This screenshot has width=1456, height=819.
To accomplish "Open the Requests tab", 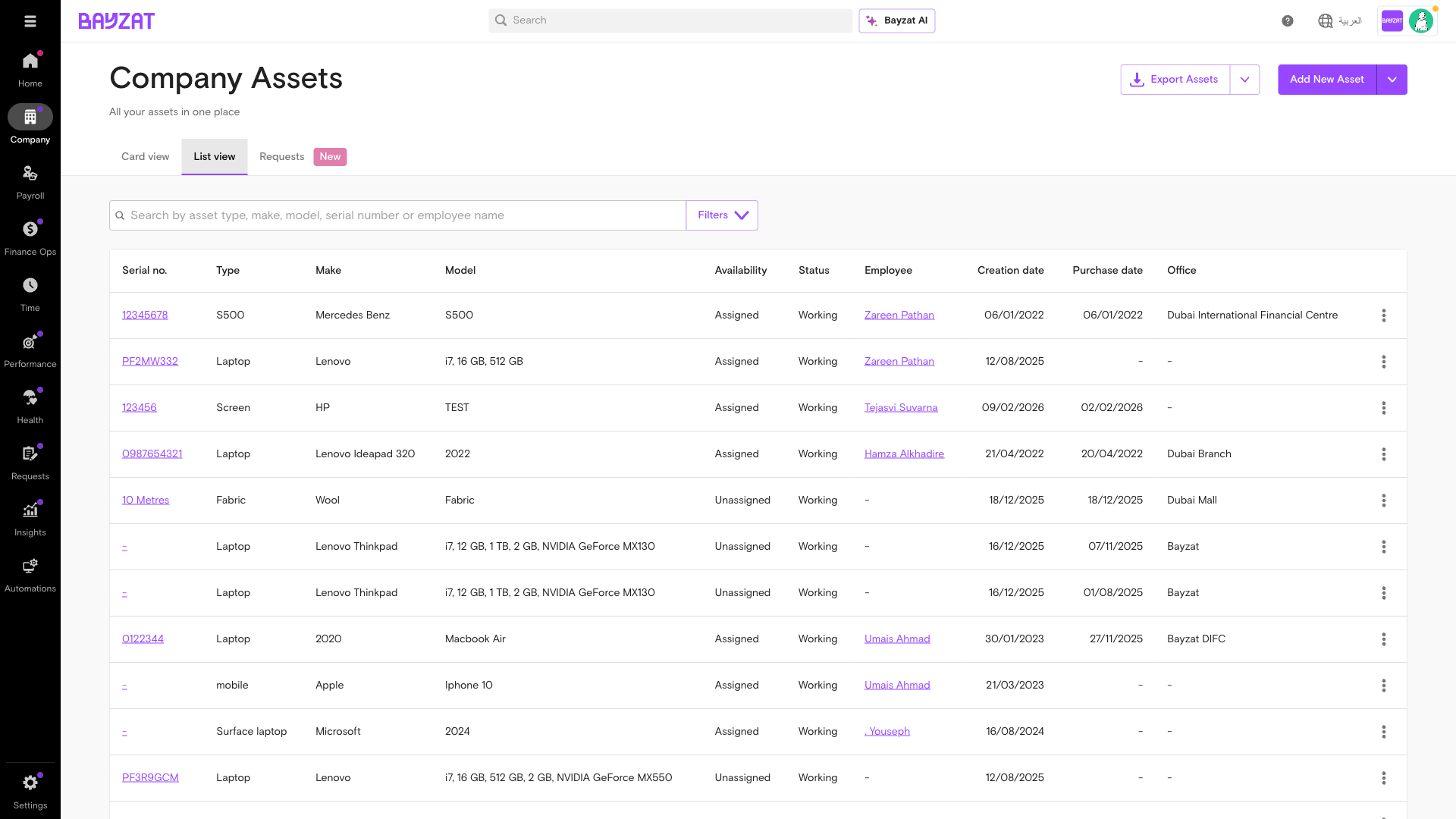I will tap(303, 157).
